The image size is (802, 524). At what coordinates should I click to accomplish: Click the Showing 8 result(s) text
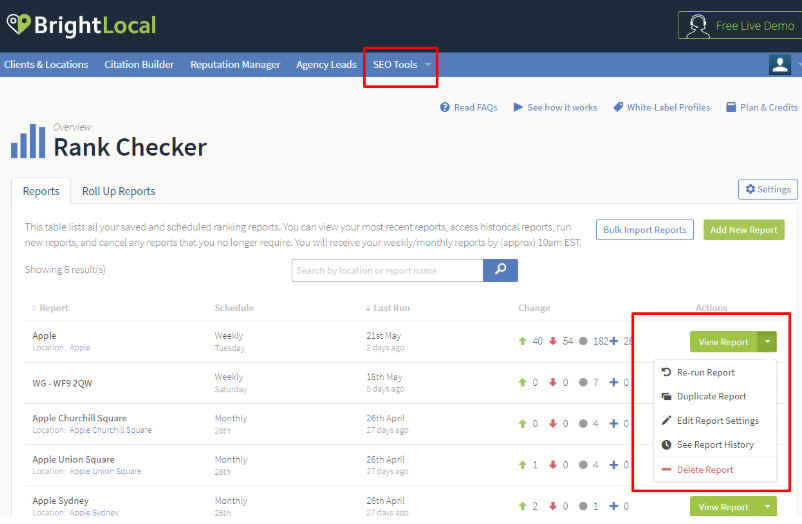point(65,269)
